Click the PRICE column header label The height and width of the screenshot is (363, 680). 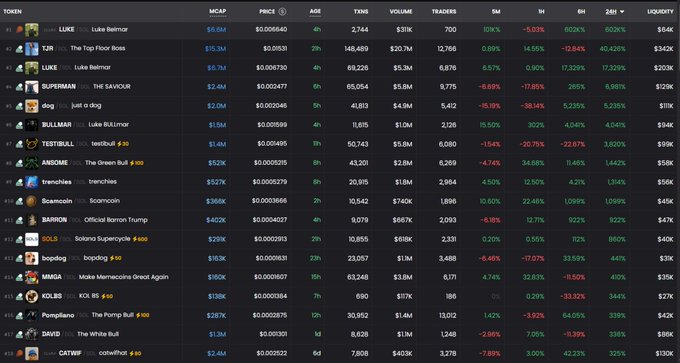(267, 12)
